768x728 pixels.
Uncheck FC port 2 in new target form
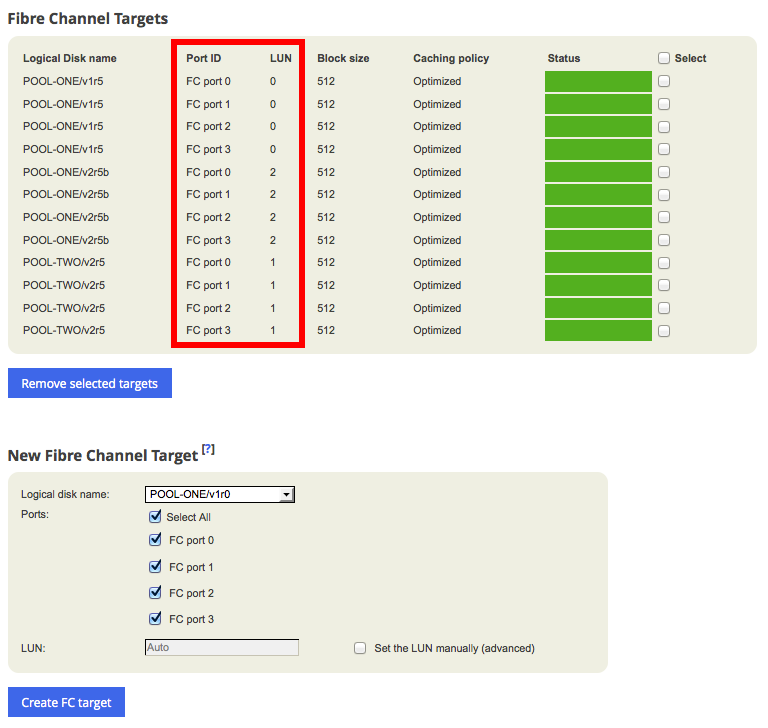tap(155, 592)
